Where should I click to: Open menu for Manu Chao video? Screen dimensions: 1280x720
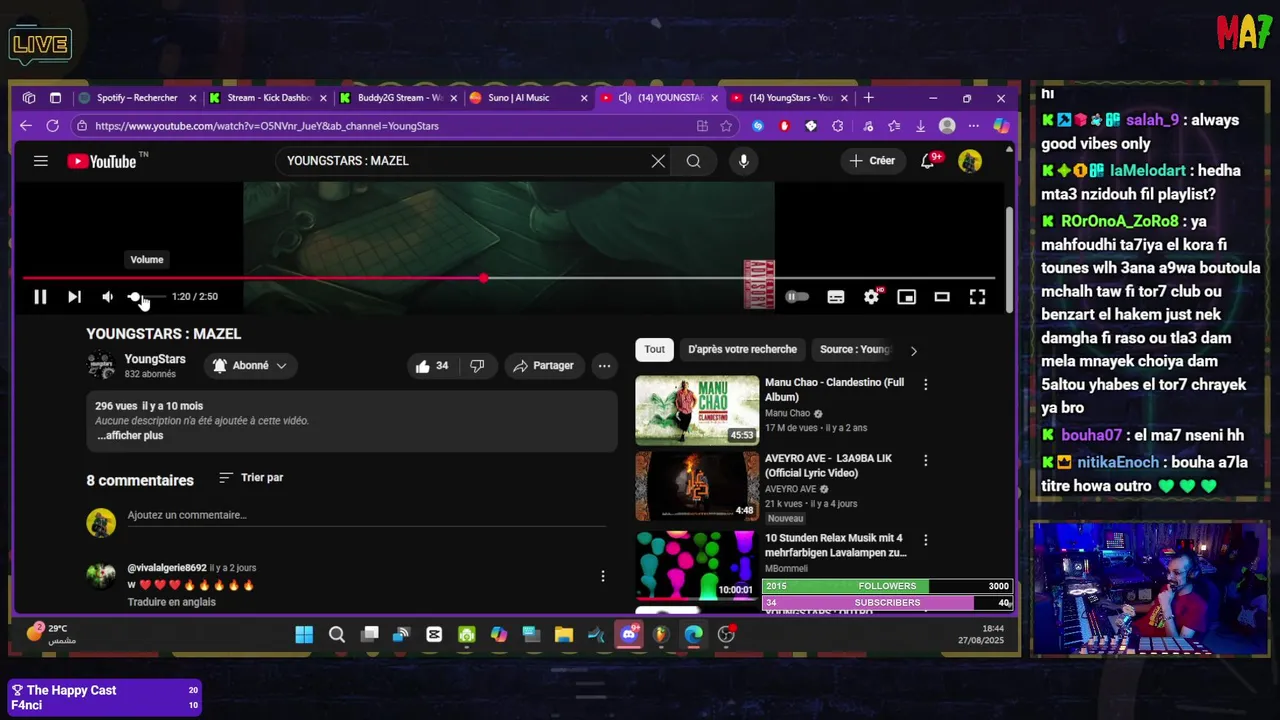[x=925, y=384]
